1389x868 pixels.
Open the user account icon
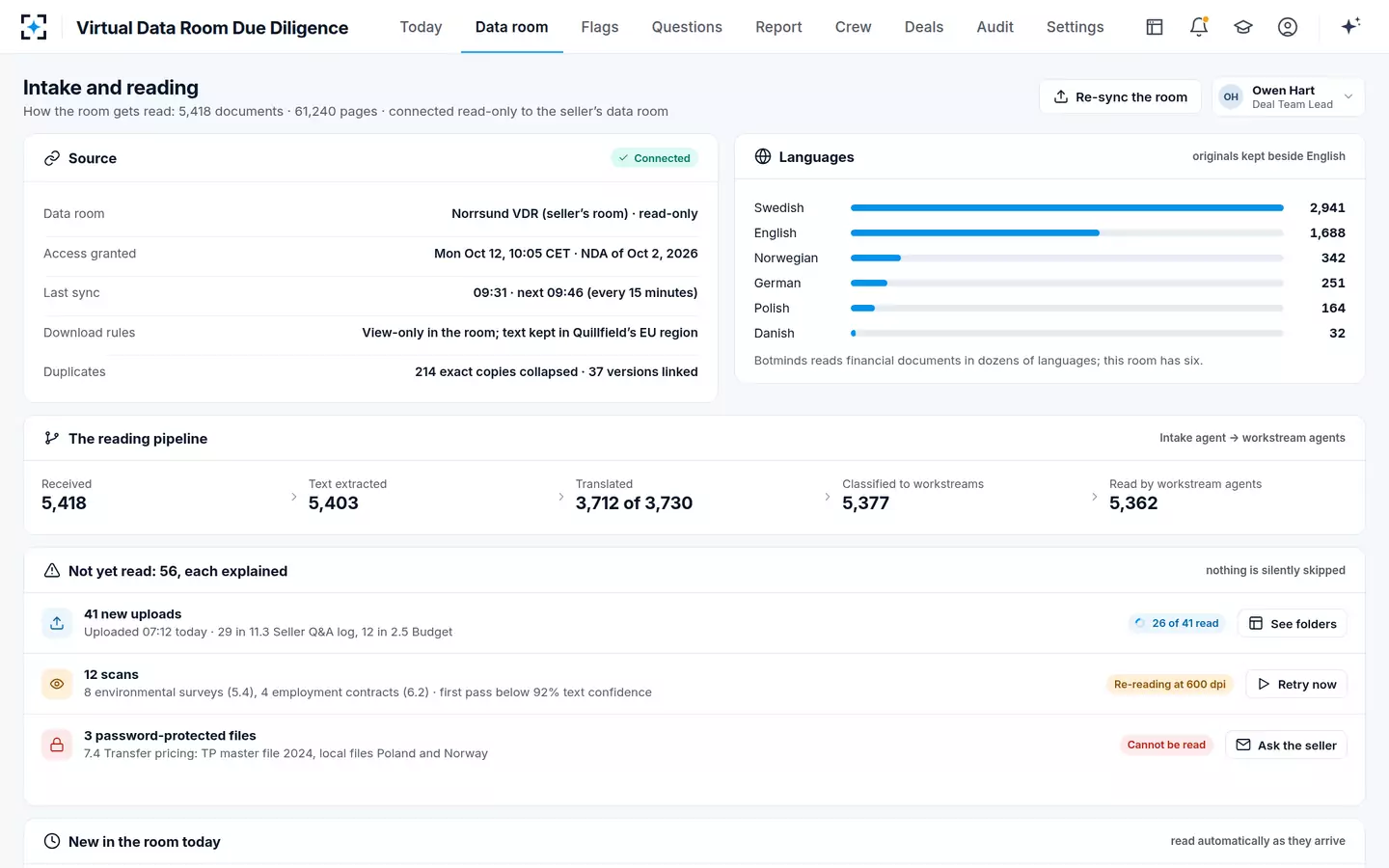(x=1288, y=27)
